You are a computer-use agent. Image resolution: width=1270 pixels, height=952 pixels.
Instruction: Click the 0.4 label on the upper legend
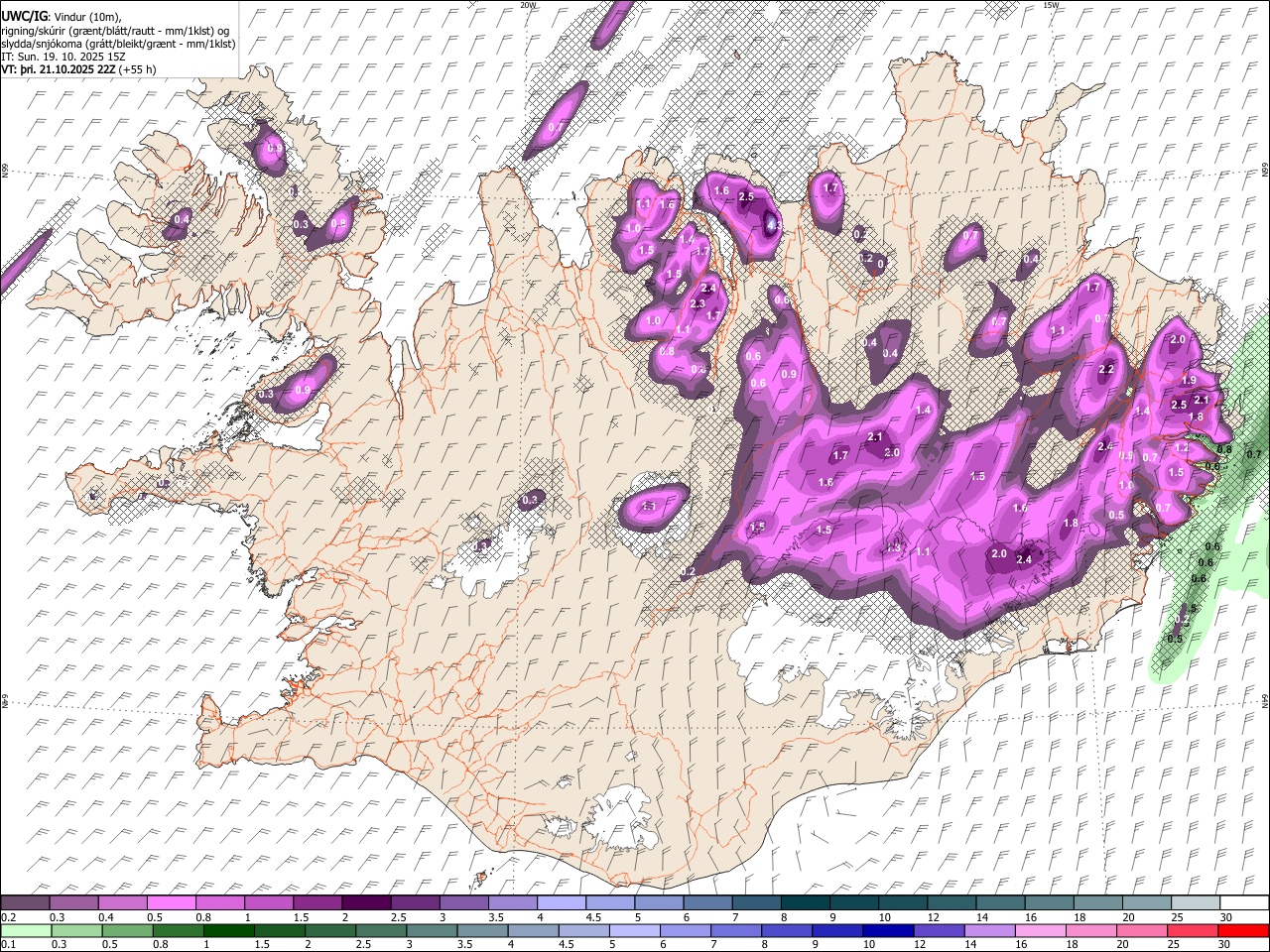(x=105, y=917)
